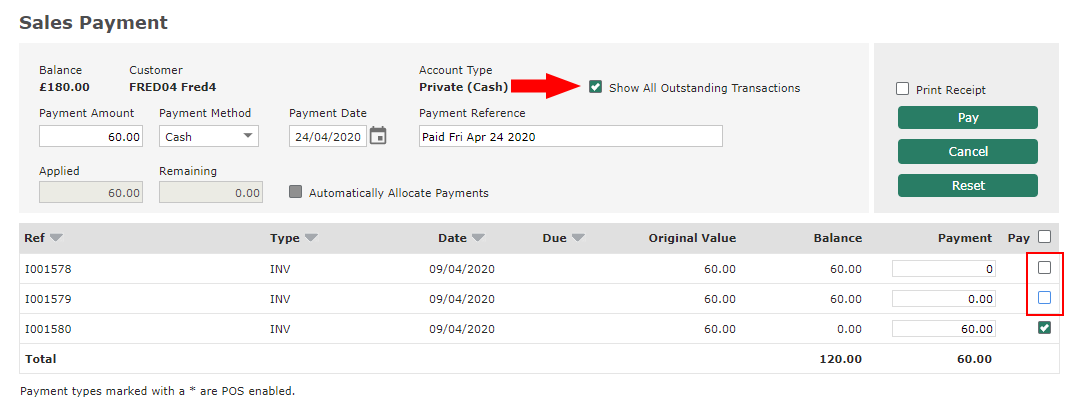Tick Pay checkbox for invoice I001578
1076x415 pixels.
[1044, 268]
